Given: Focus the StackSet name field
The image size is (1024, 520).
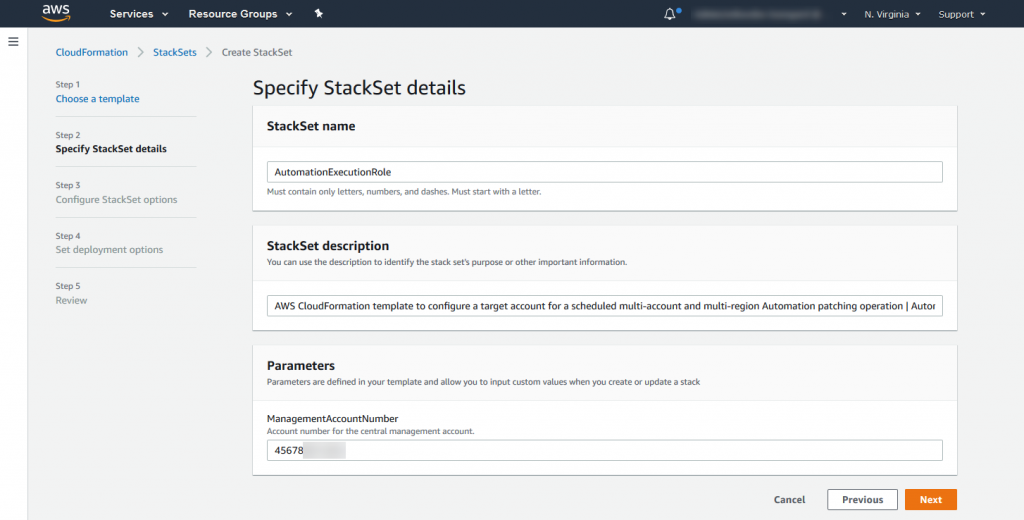Looking at the screenshot, I should coord(604,172).
